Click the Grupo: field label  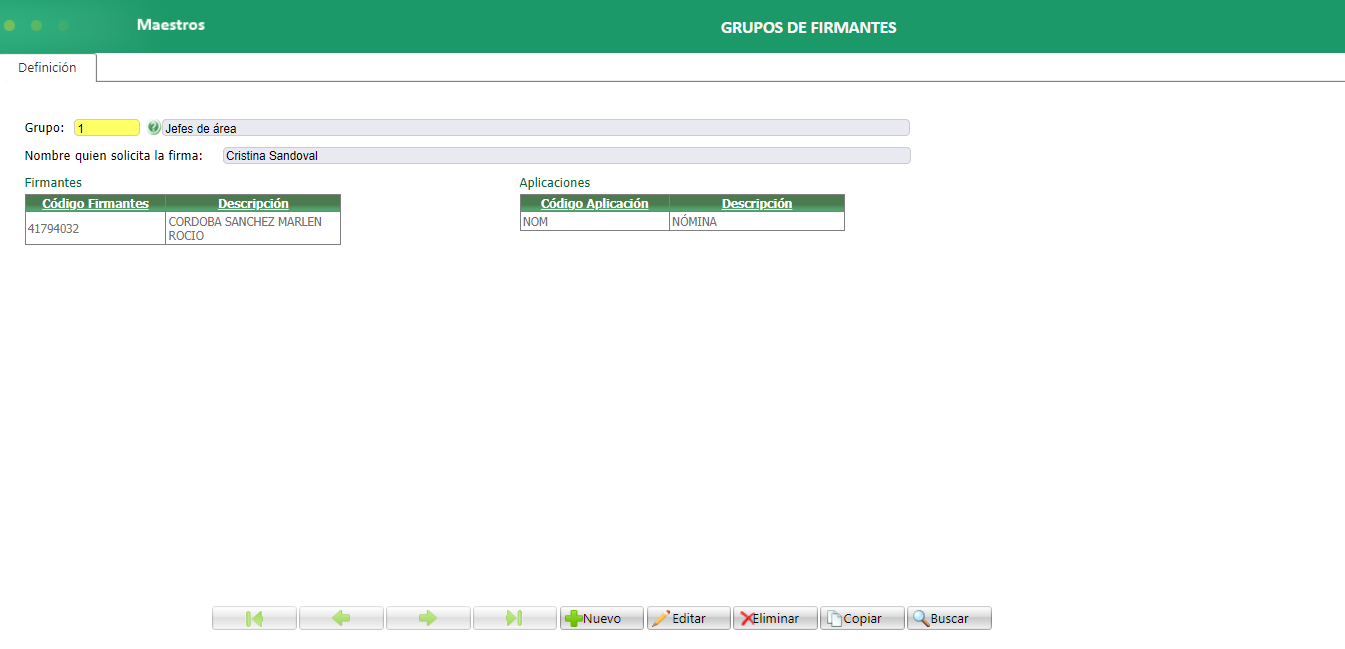tap(45, 128)
